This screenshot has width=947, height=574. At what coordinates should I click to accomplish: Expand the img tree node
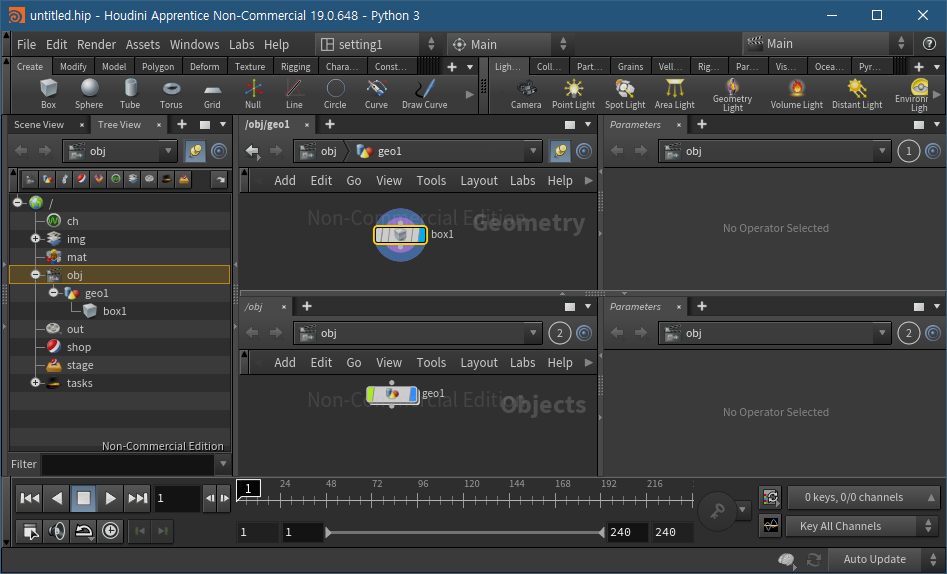pyautogui.click(x=35, y=239)
